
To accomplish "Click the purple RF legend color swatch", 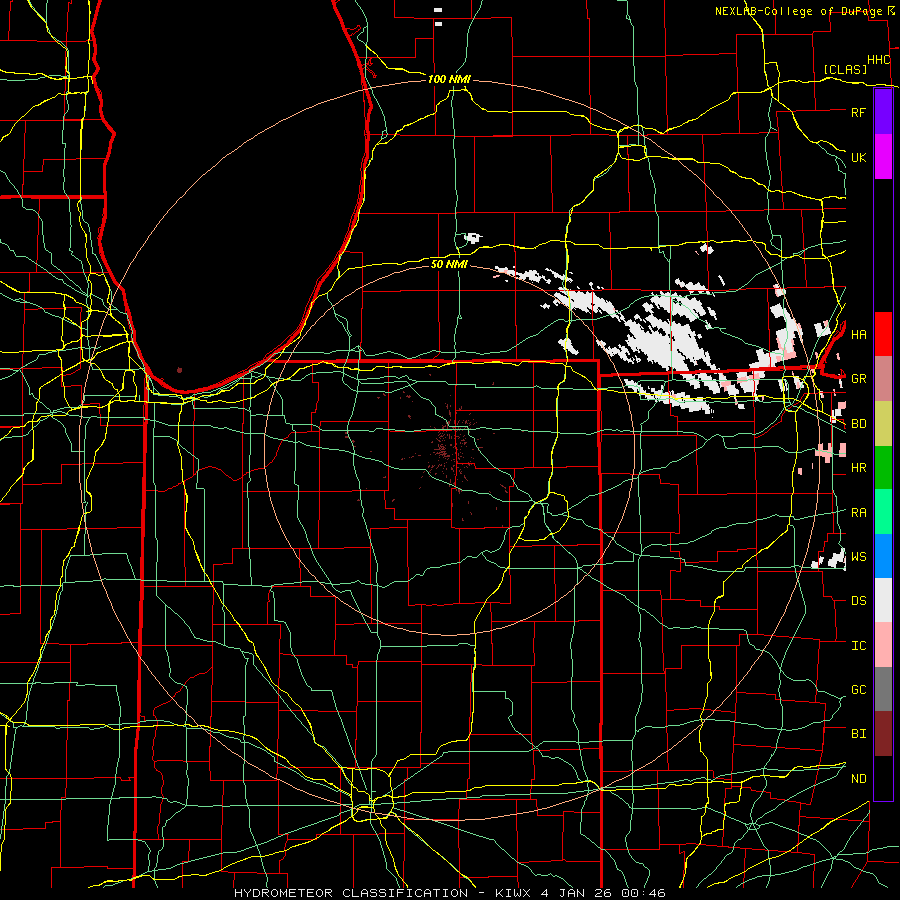I will click(883, 112).
